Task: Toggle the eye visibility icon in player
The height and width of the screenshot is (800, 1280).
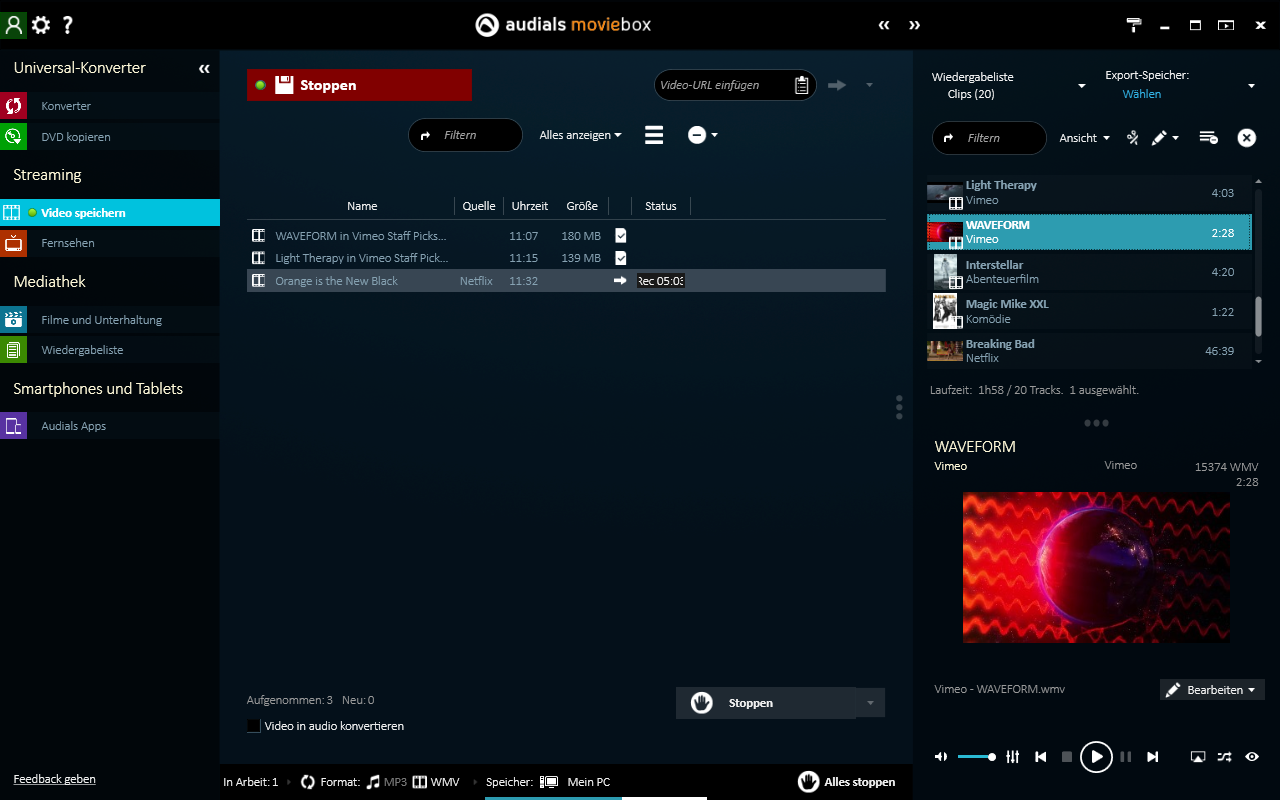Action: click(1252, 757)
